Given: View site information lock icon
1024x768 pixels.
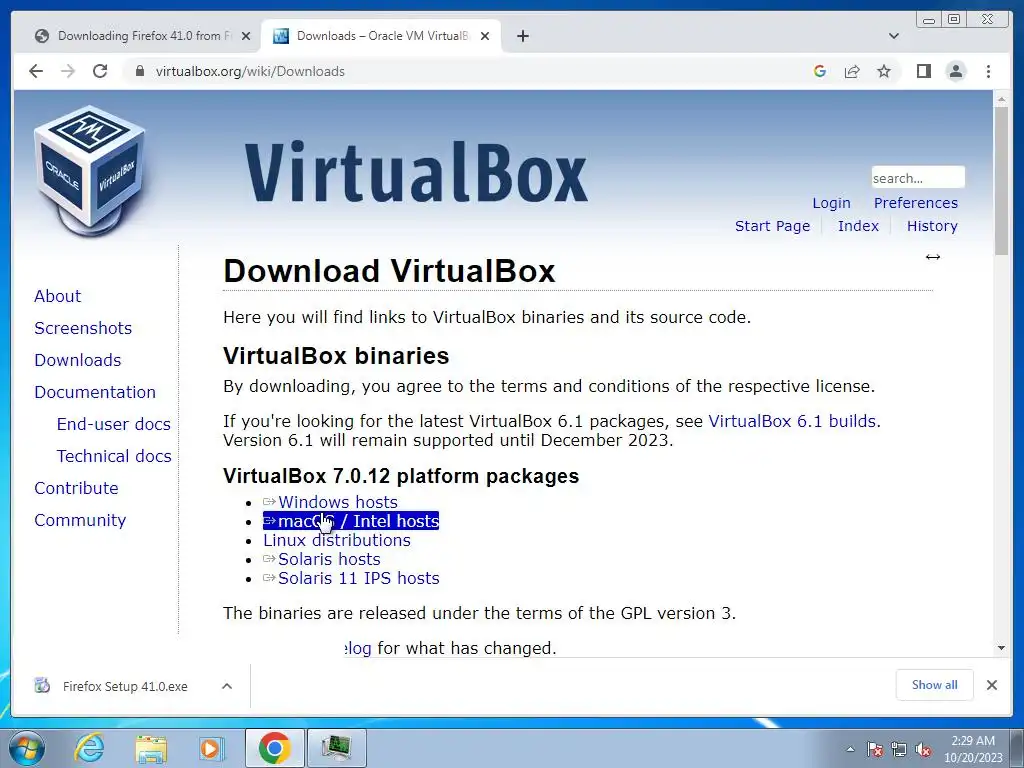Looking at the screenshot, I should click(x=139, y=71).
